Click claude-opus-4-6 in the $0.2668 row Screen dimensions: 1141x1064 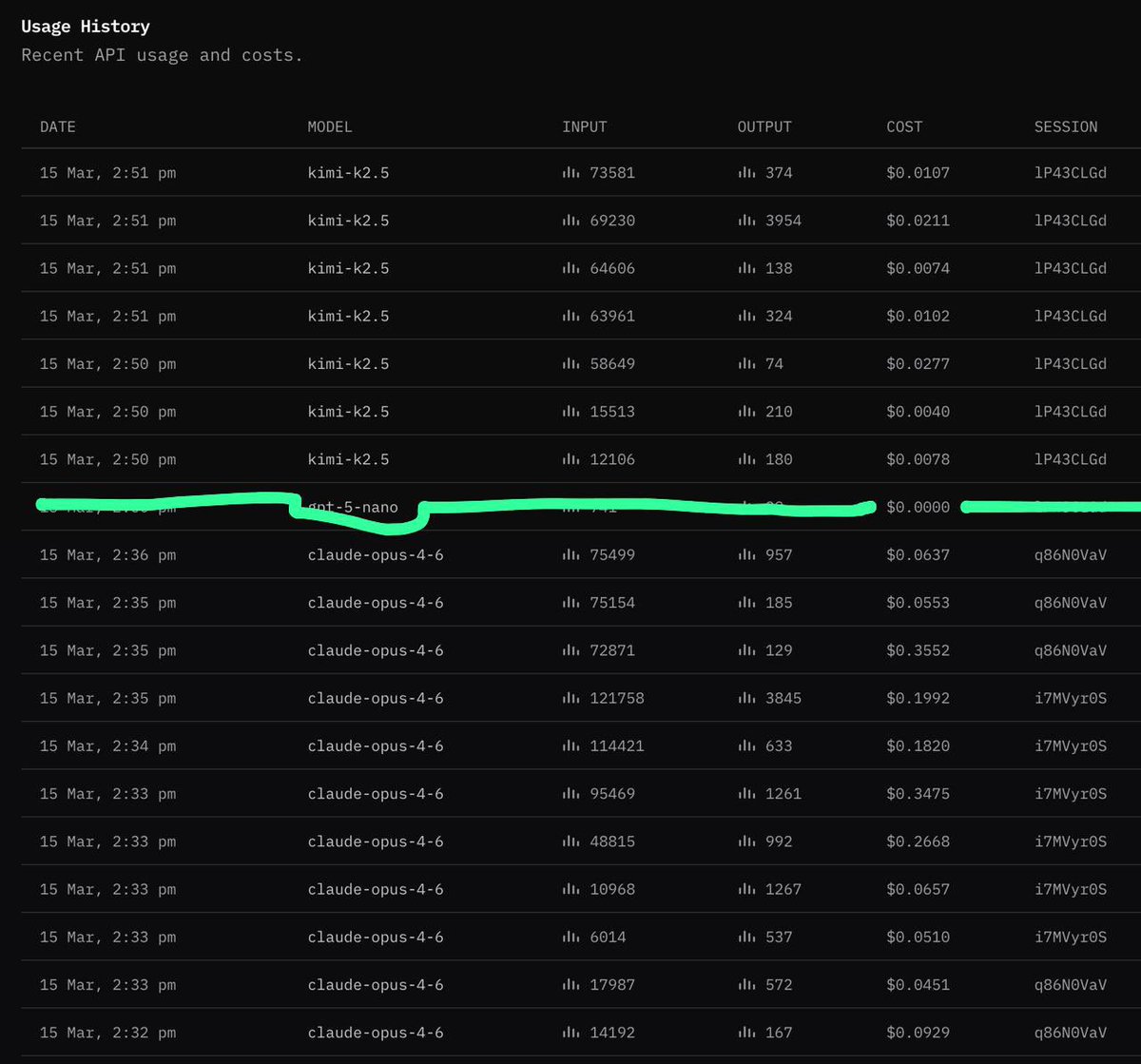tap(376, 842)
